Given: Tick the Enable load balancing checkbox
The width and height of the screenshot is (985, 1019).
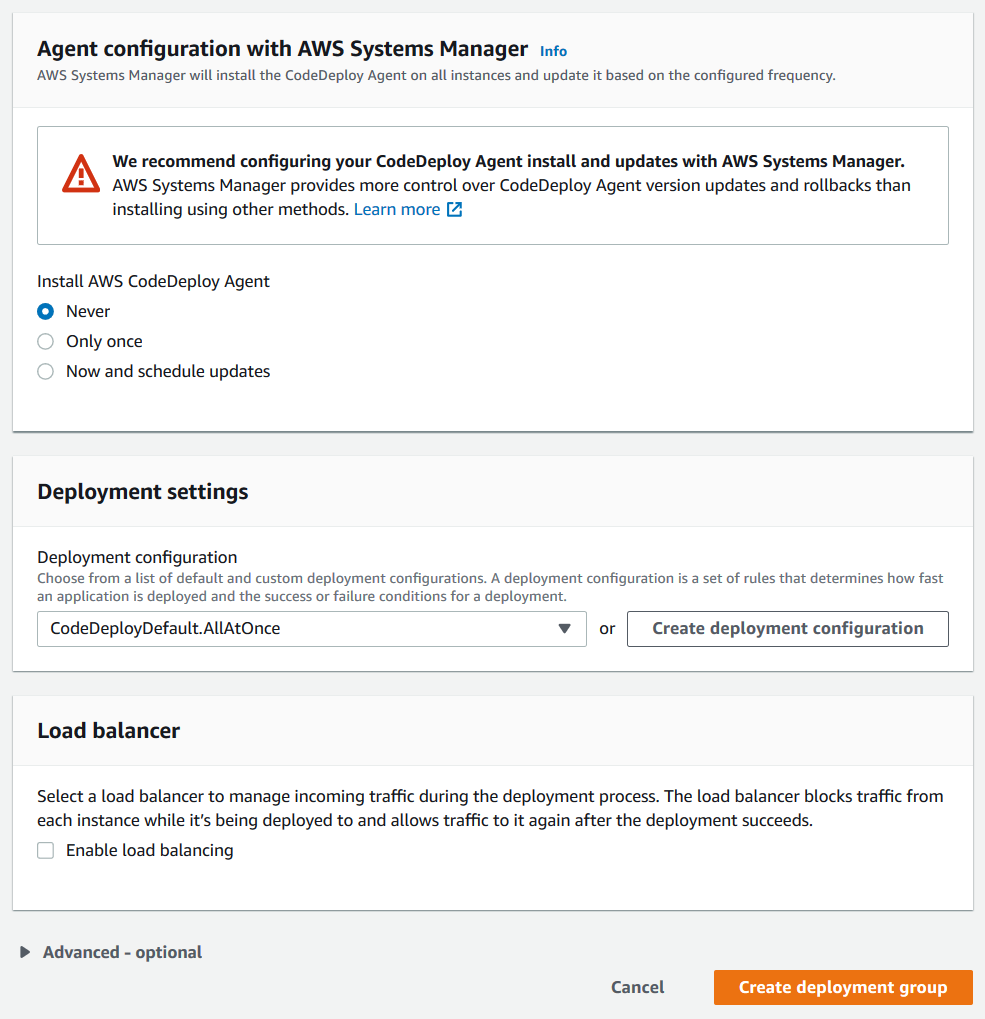Looking at the screenshot, I should (45, 850).
